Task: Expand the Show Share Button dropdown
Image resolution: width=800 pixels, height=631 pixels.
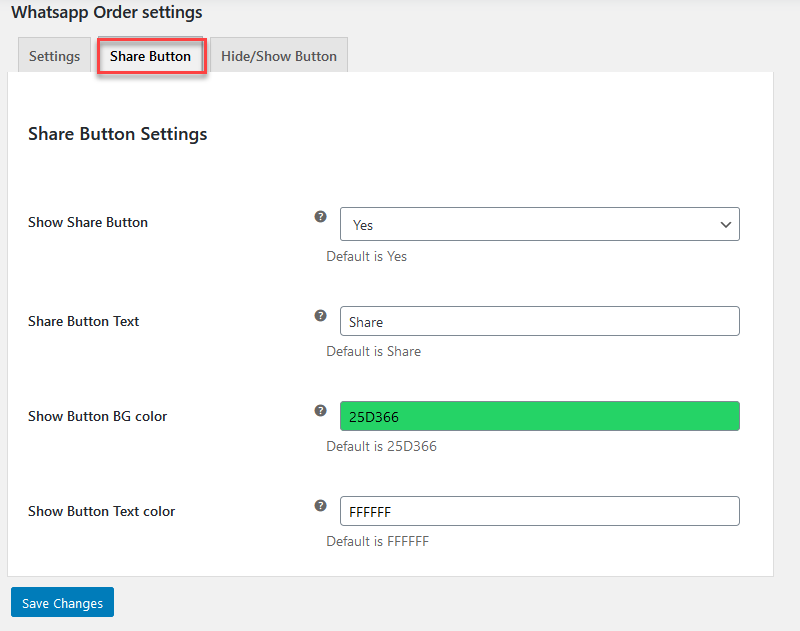Action: [540, 224]
